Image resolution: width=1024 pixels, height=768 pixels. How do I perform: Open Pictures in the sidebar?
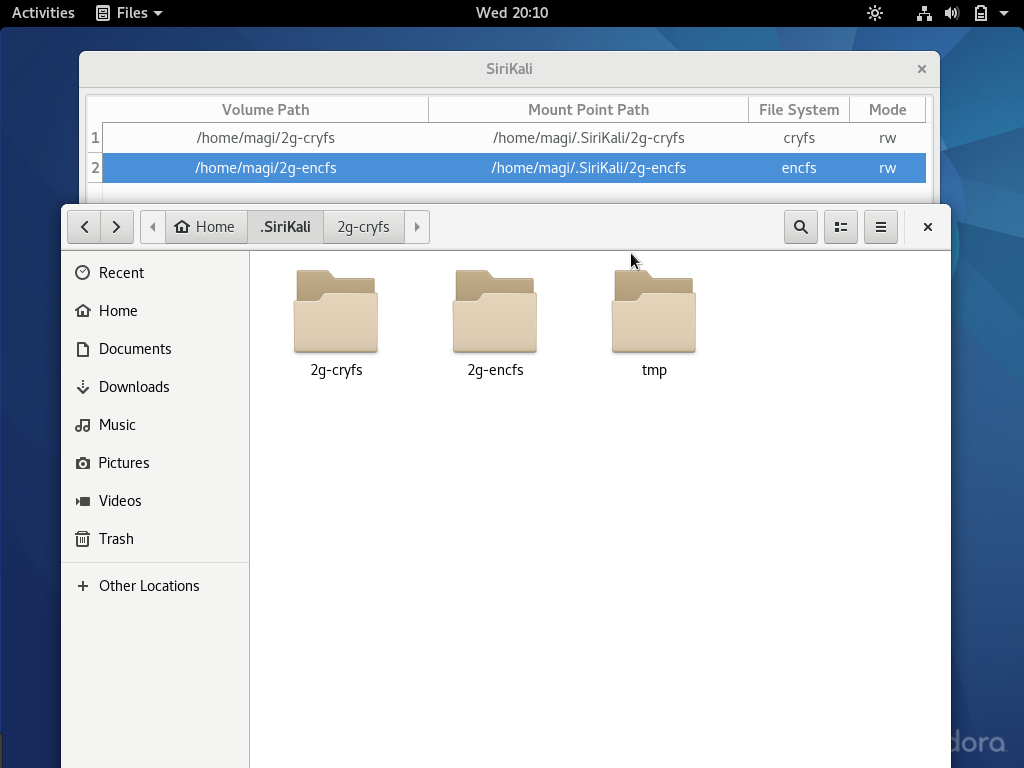coord(155,463)
